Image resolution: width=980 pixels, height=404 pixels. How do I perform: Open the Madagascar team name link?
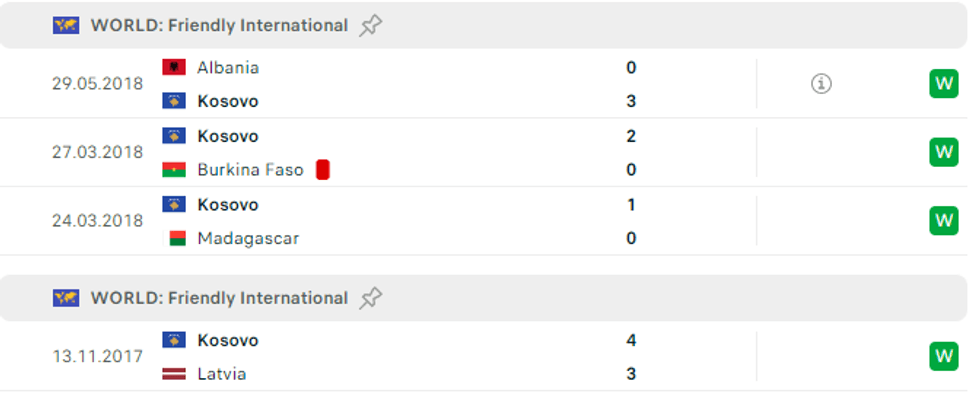point(248,238)
